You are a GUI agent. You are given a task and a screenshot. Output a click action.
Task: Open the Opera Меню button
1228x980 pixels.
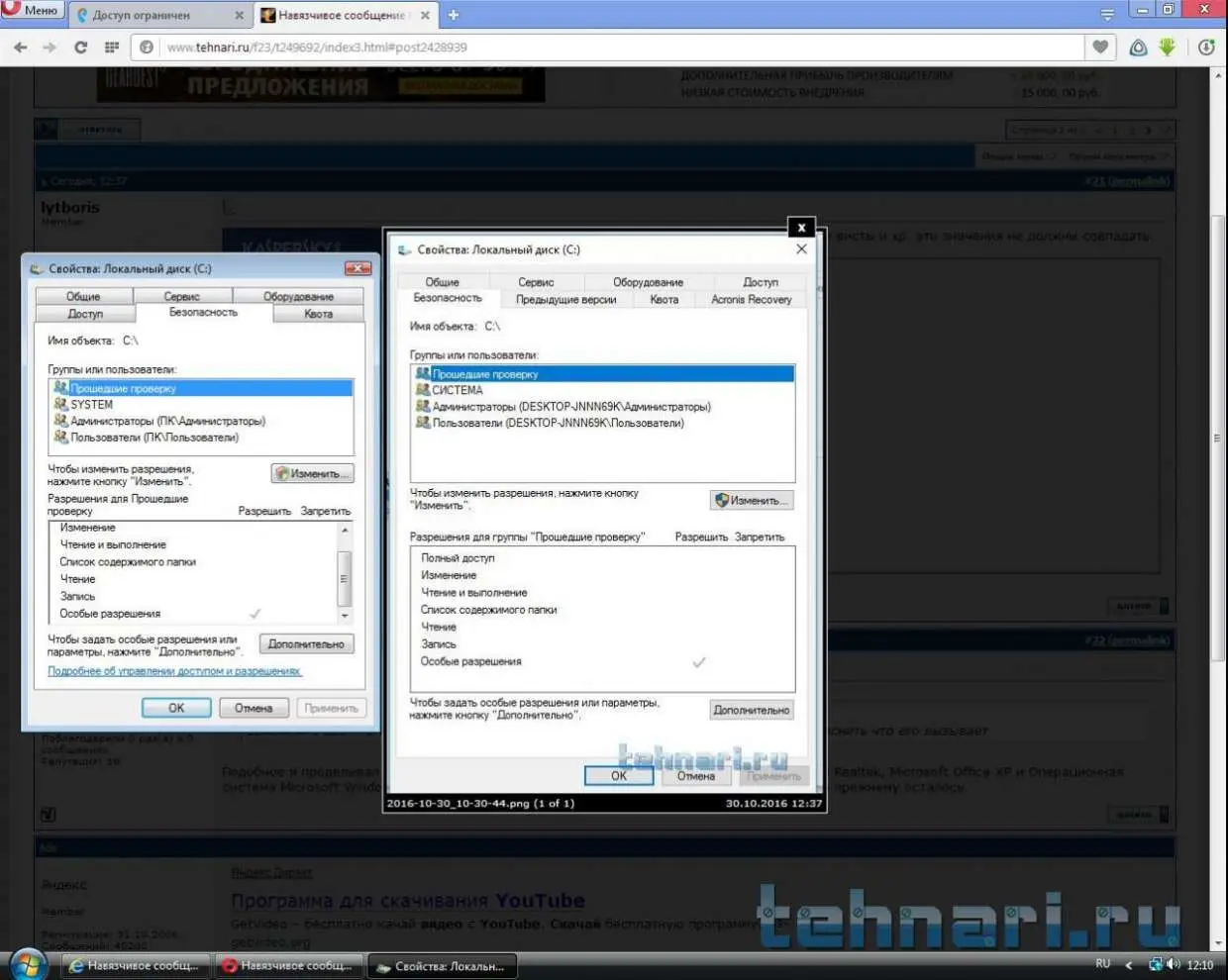pyautogui.click(x=32, y=10)
